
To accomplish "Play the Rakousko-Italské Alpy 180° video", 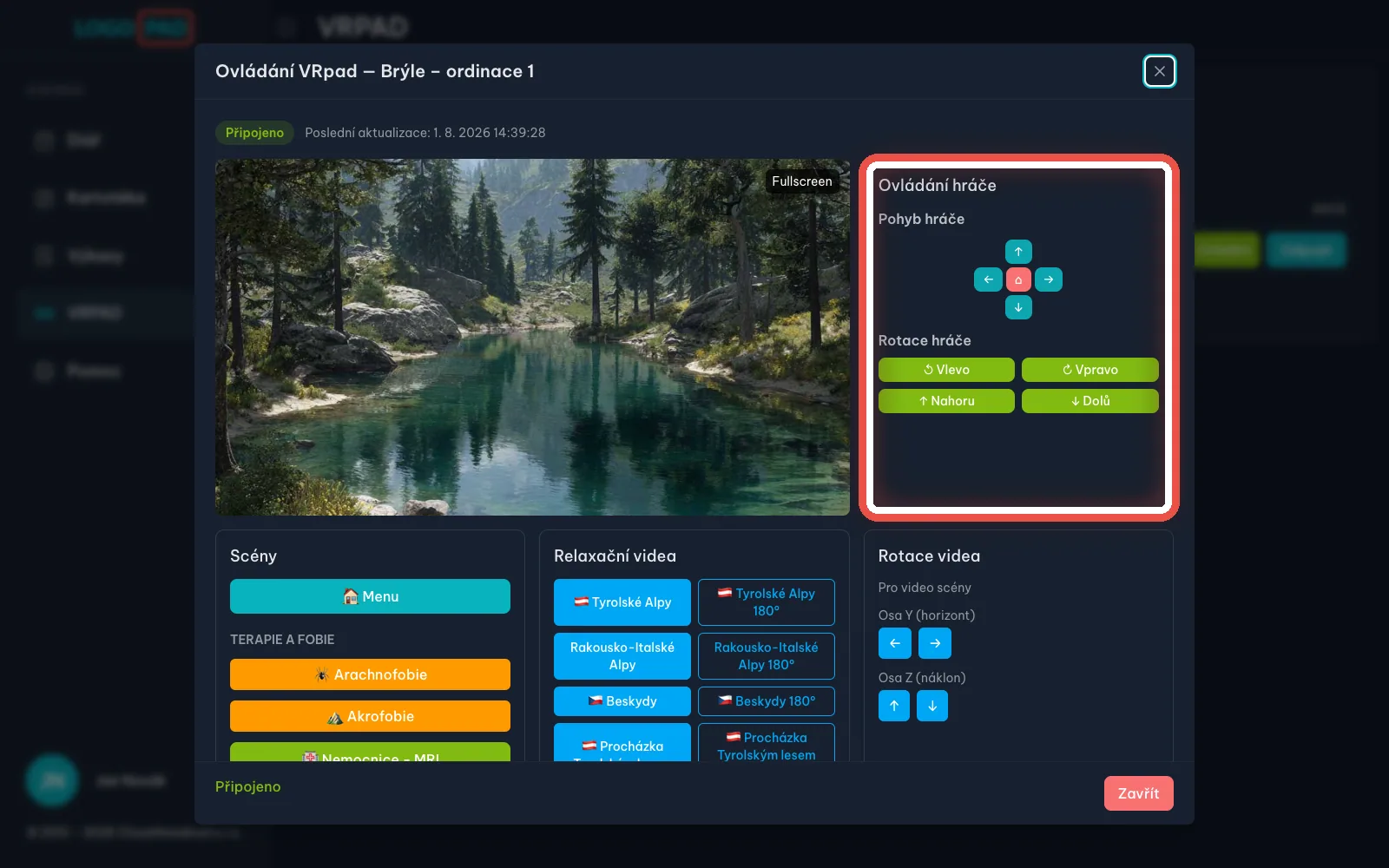I will (767, 656).
